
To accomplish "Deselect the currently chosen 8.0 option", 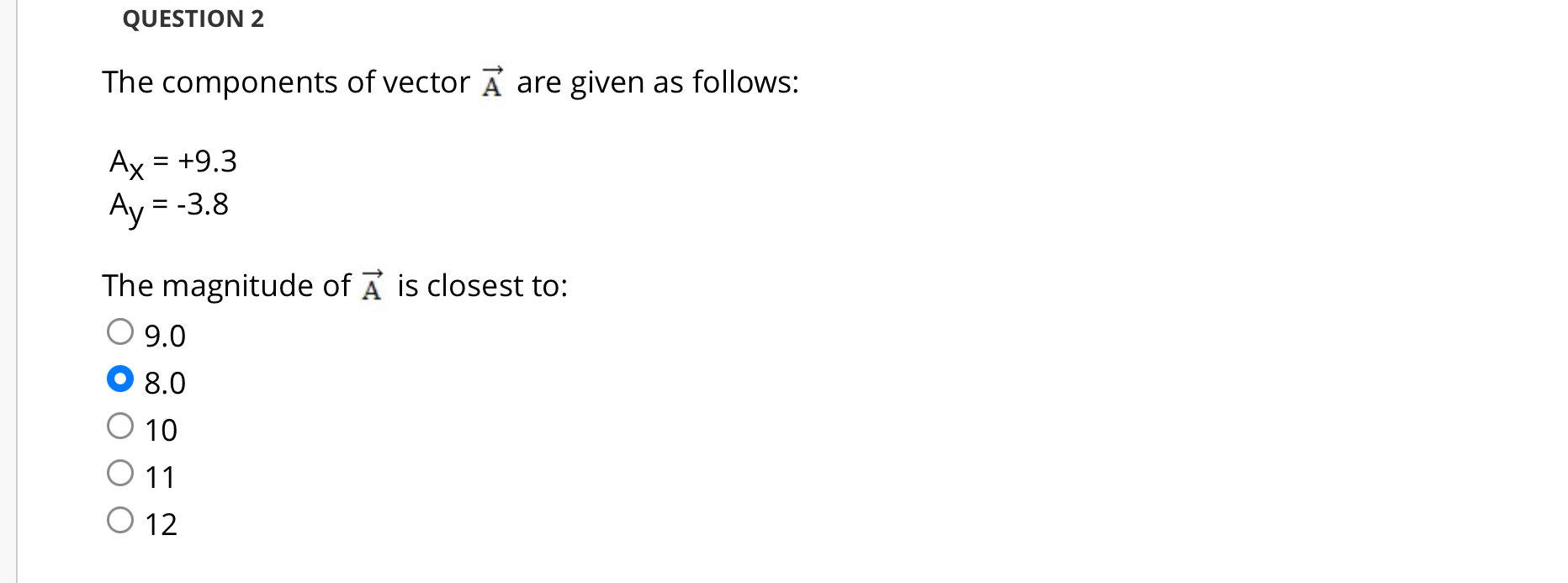I will (x=120, y=379).
